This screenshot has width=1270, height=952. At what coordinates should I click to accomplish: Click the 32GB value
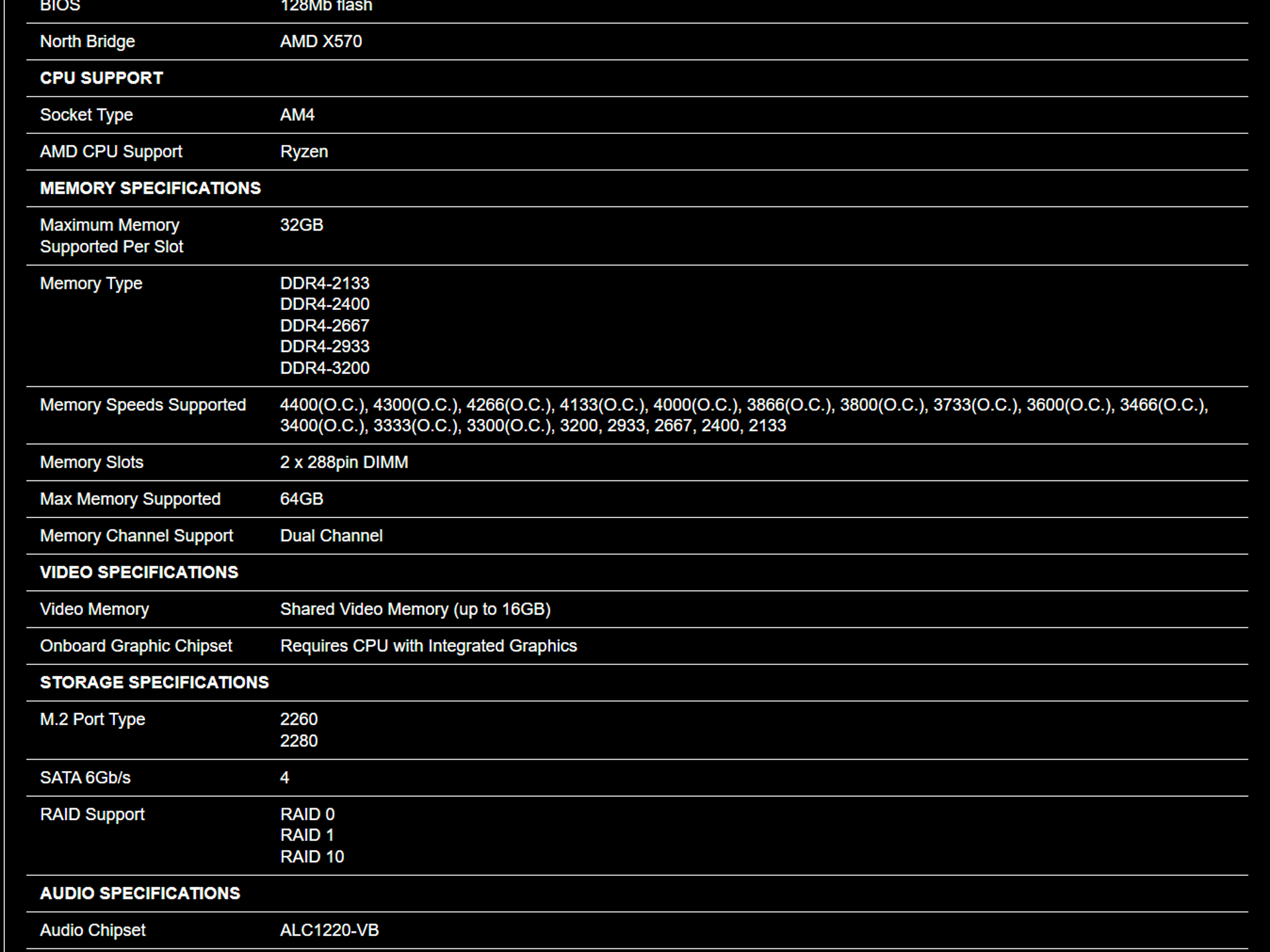(x=302, y=225)
